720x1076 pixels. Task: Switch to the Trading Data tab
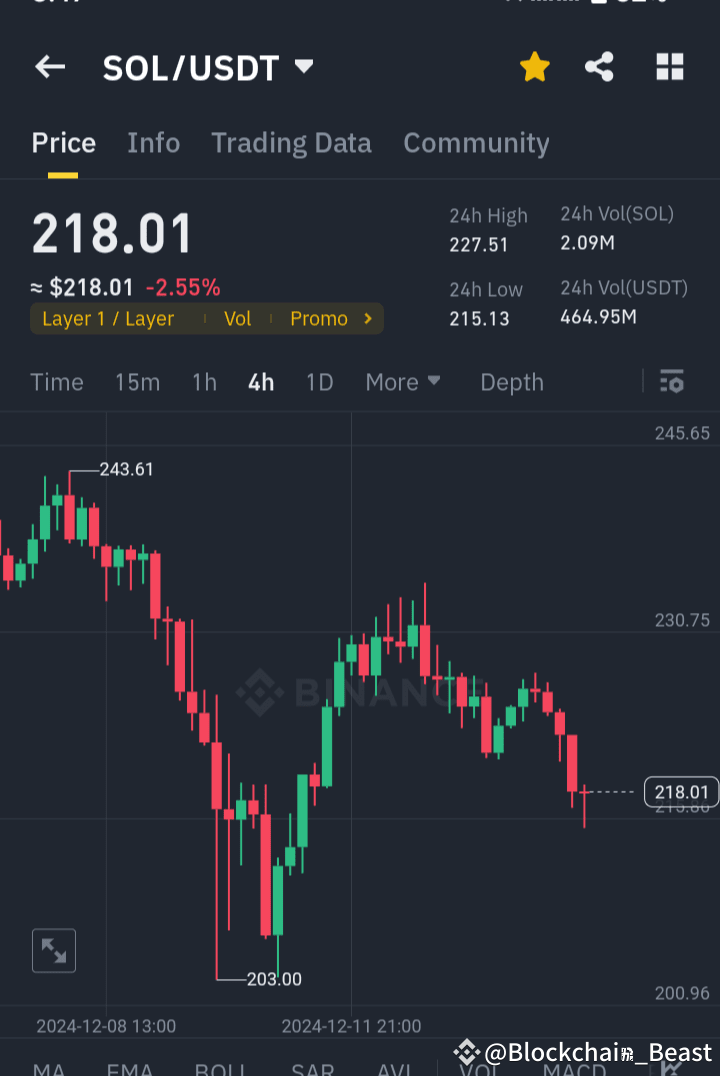[291, 142]
